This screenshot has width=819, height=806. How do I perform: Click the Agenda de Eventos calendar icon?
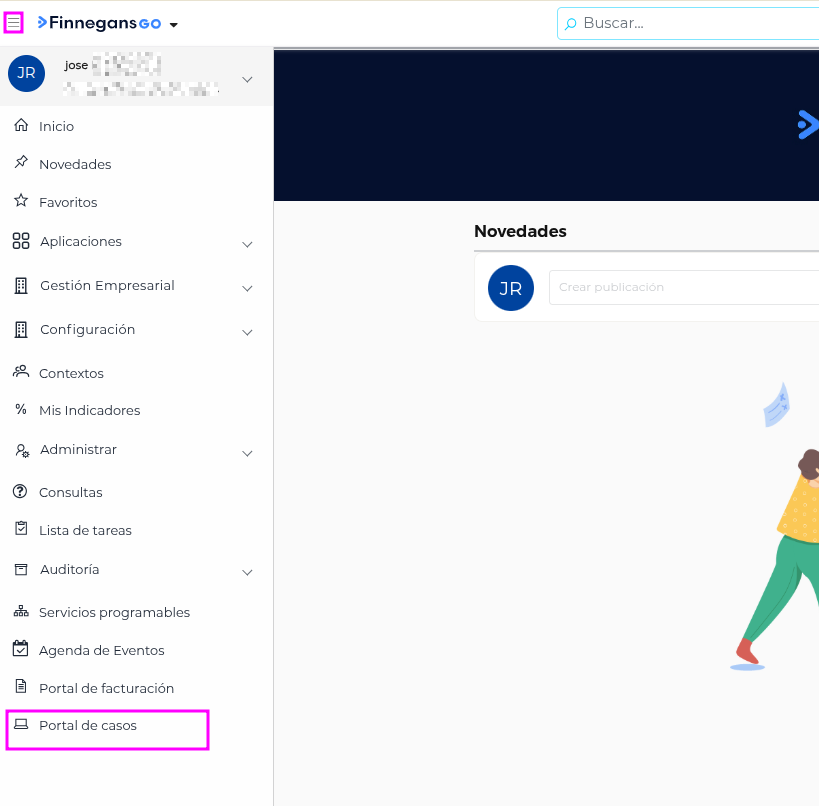(20, 649)
